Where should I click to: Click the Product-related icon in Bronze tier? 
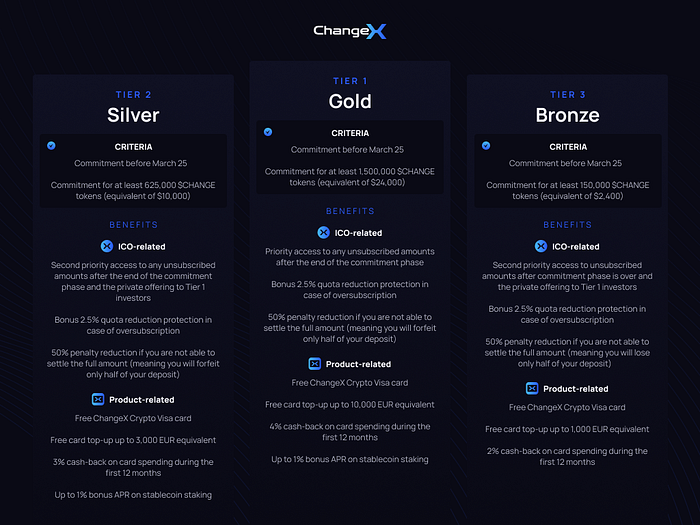[x=532, y=388]
